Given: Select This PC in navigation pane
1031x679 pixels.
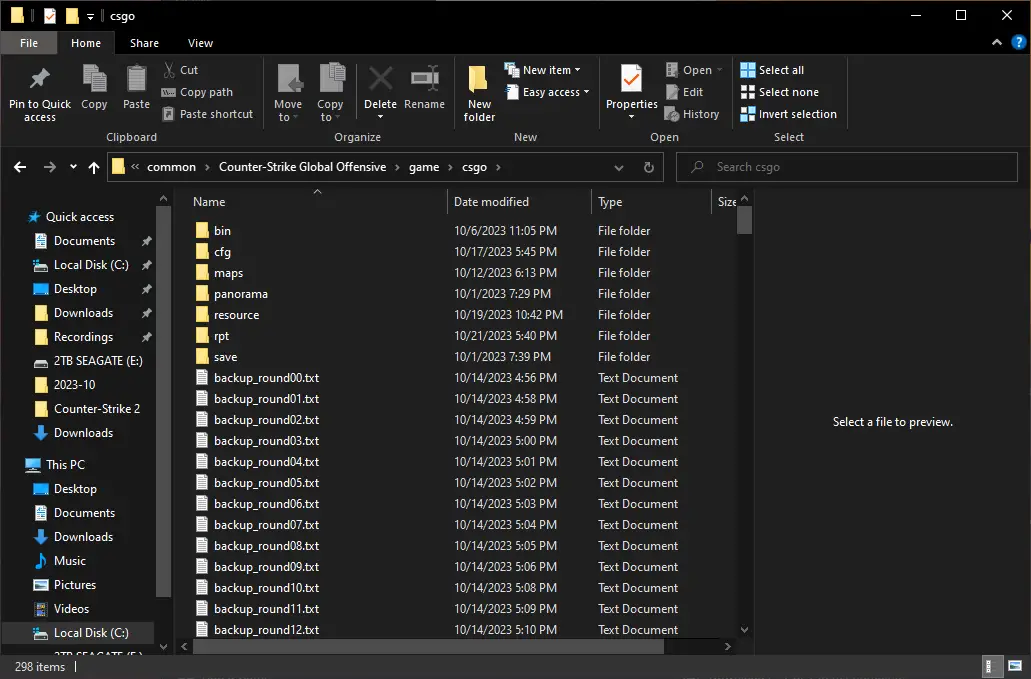Looking at the screenshot, I should click(65, 465).
